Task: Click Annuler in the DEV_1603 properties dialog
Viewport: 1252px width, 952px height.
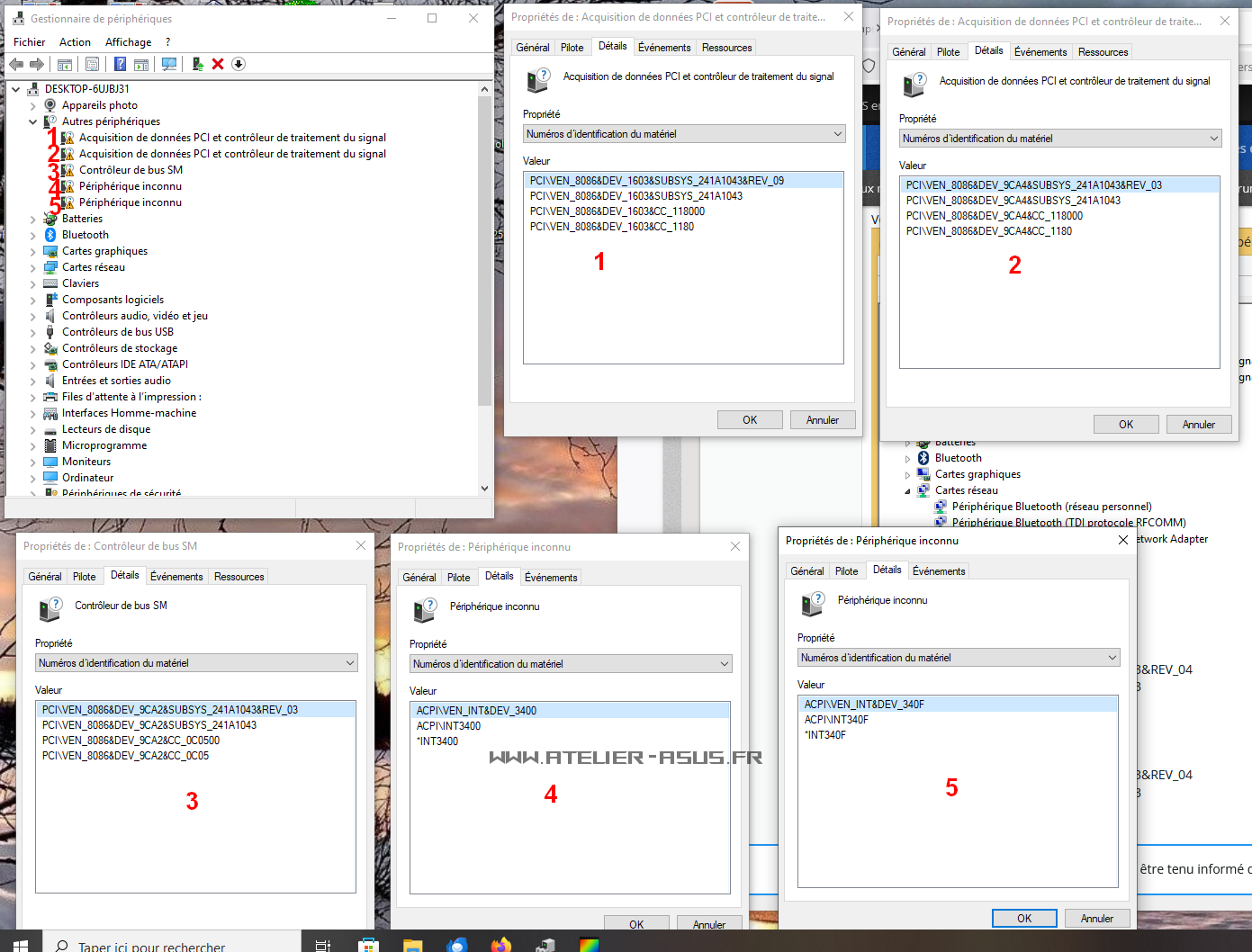Action: click(822, 420)
